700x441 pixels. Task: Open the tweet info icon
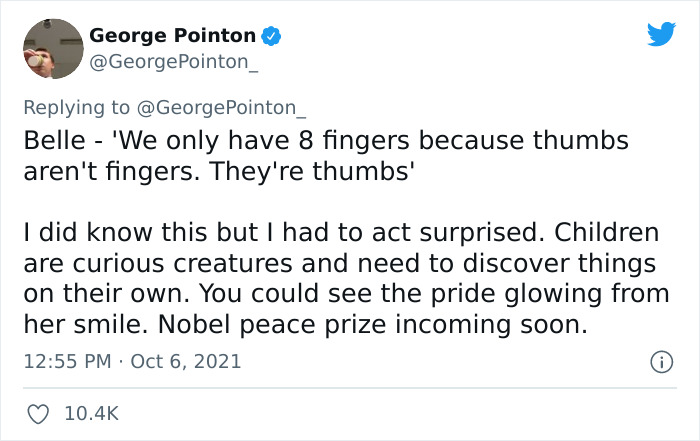661,362
